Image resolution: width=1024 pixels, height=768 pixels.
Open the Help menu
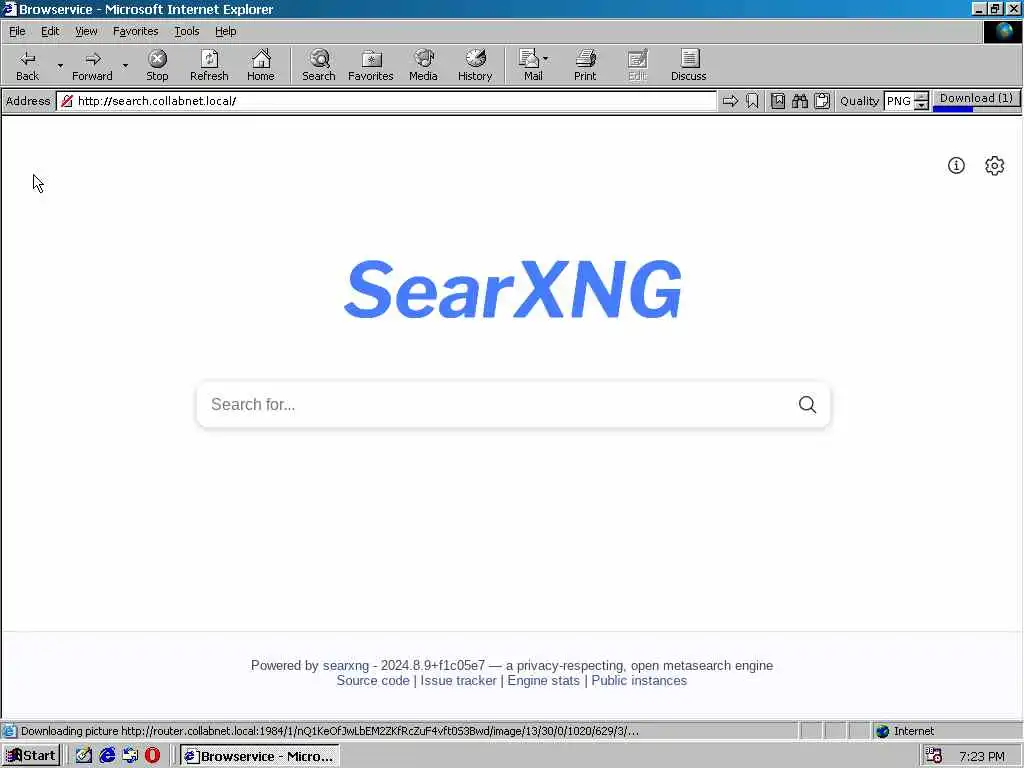tap(225, 31)
